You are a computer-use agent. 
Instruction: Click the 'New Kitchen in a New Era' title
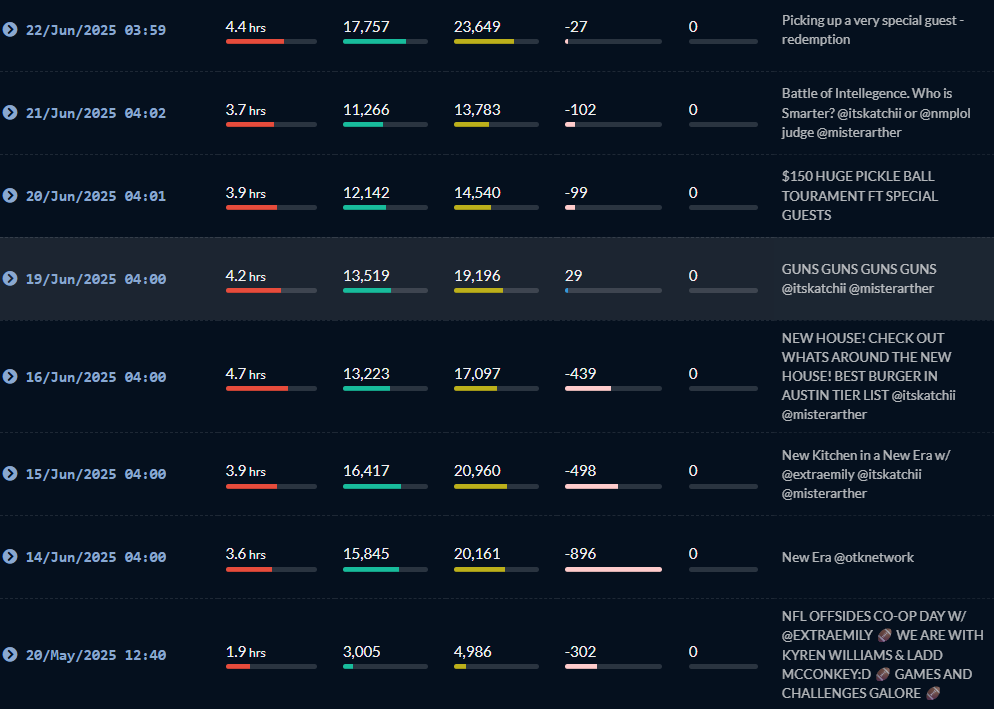tap(866, 474)
